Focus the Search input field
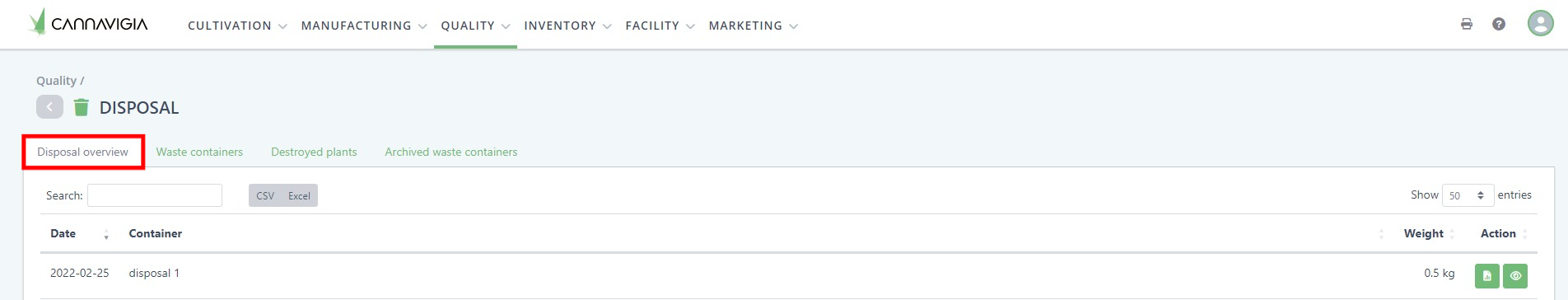 pyautogui.click(x=155, y=195)
